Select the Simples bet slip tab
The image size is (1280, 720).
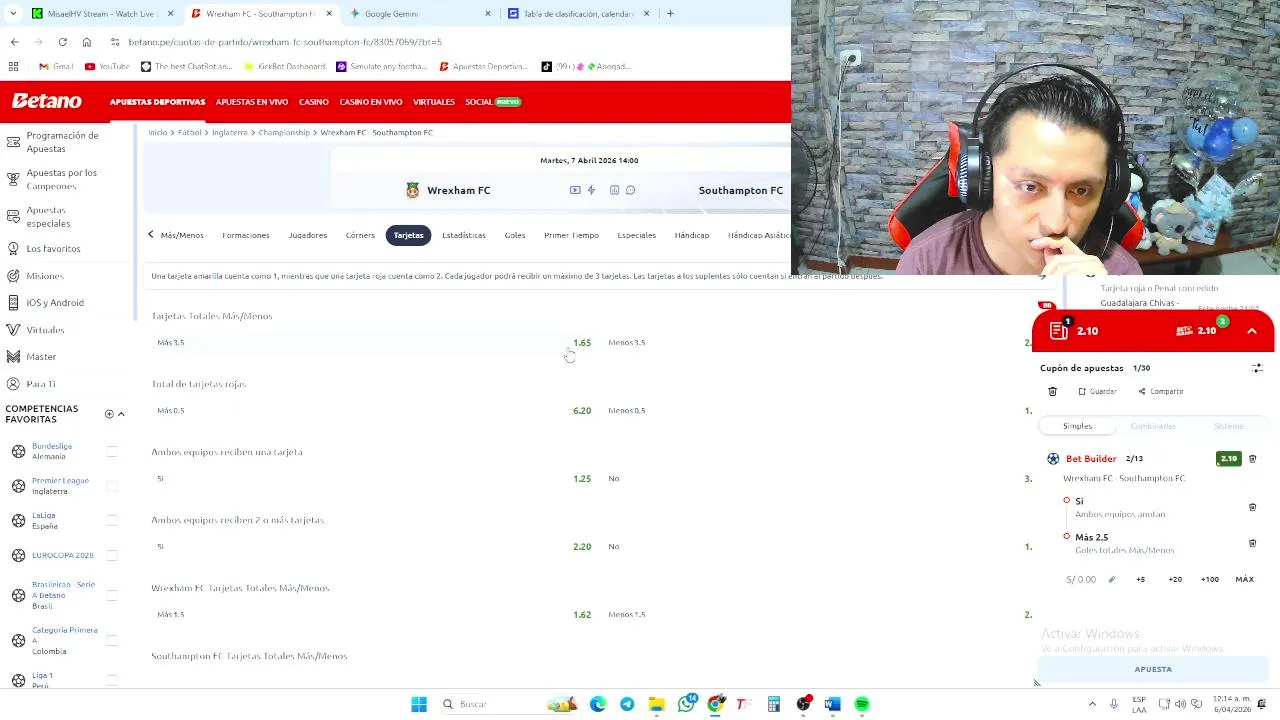(x=1077, y=426)
